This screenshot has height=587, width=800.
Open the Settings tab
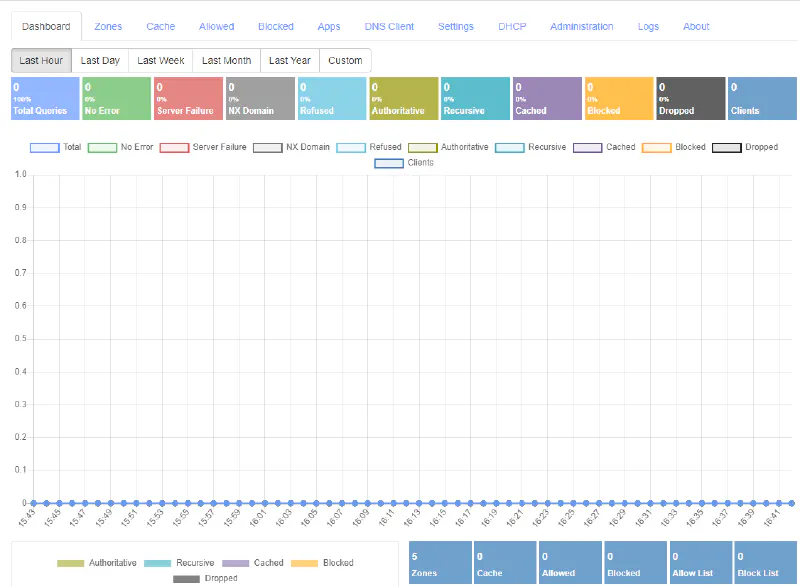[456, 27]
